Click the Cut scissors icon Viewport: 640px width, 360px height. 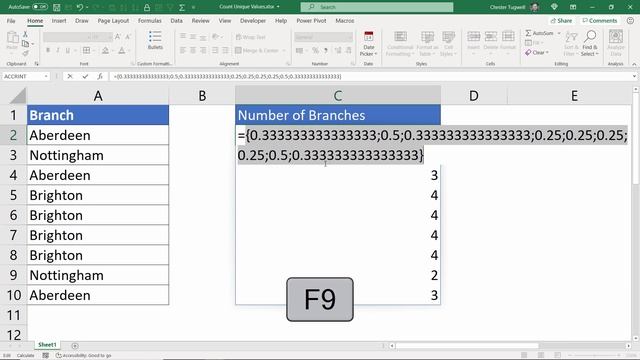coord(25,35)
